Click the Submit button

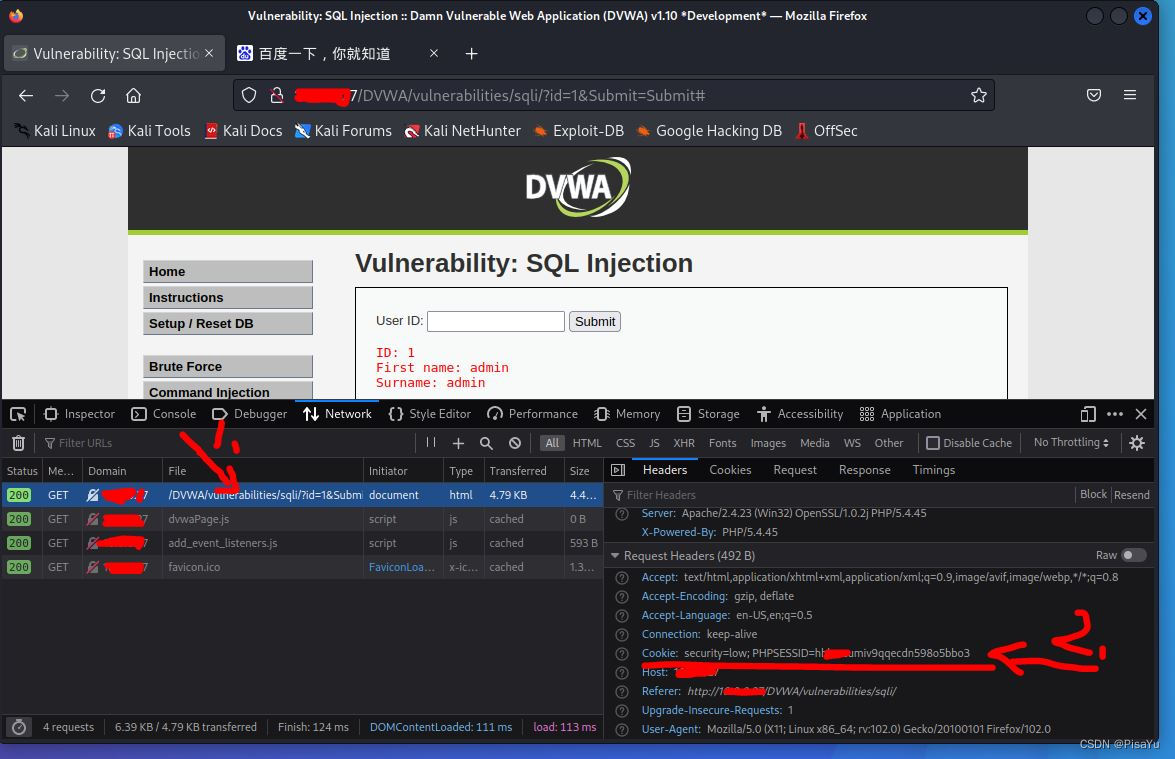click(x=595, y=321)
